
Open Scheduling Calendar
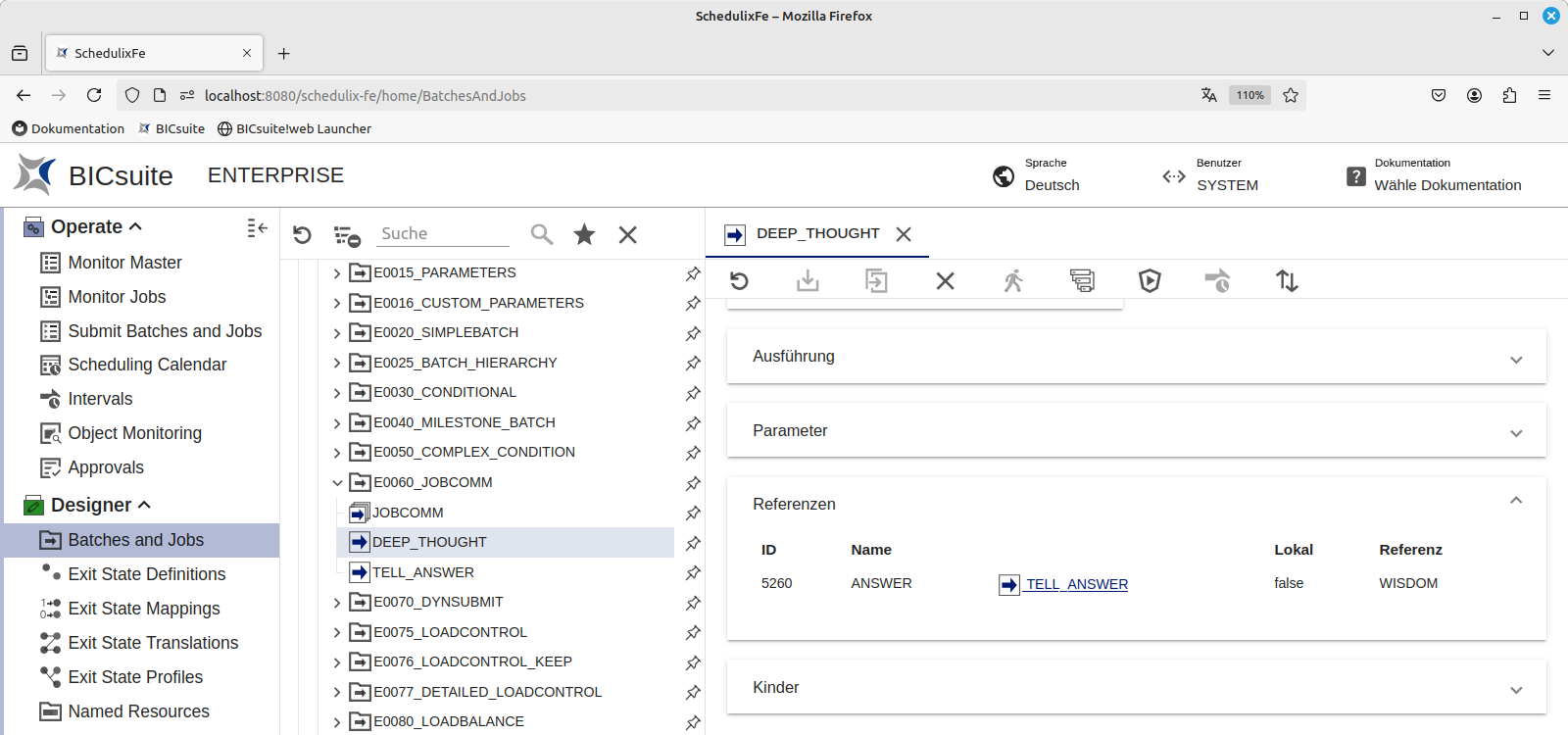(x=147, y=365)
